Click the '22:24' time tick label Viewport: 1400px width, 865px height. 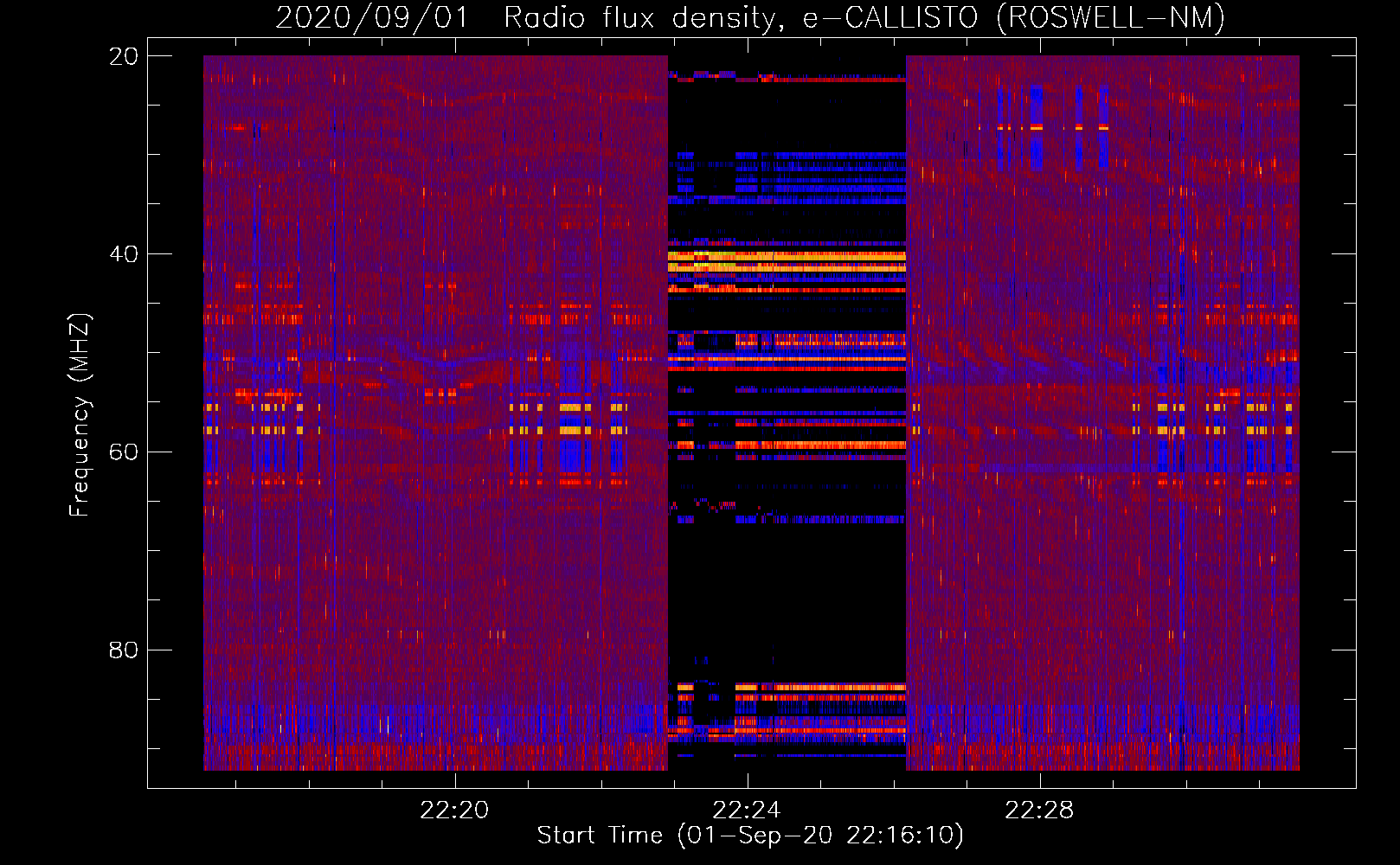pyautogui.click(x=747, y=811)
